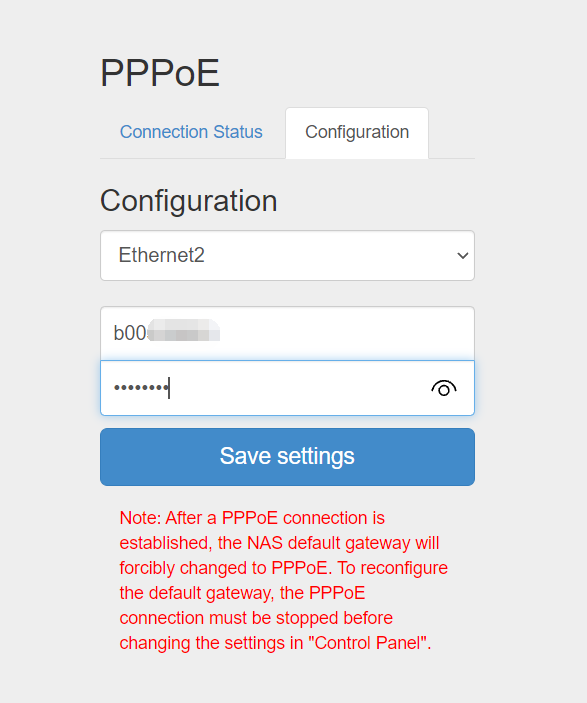This screenshot has height=703, width=587.
Task: Click the "Control Panel" words in the note
Action: (x=367, y=643)
